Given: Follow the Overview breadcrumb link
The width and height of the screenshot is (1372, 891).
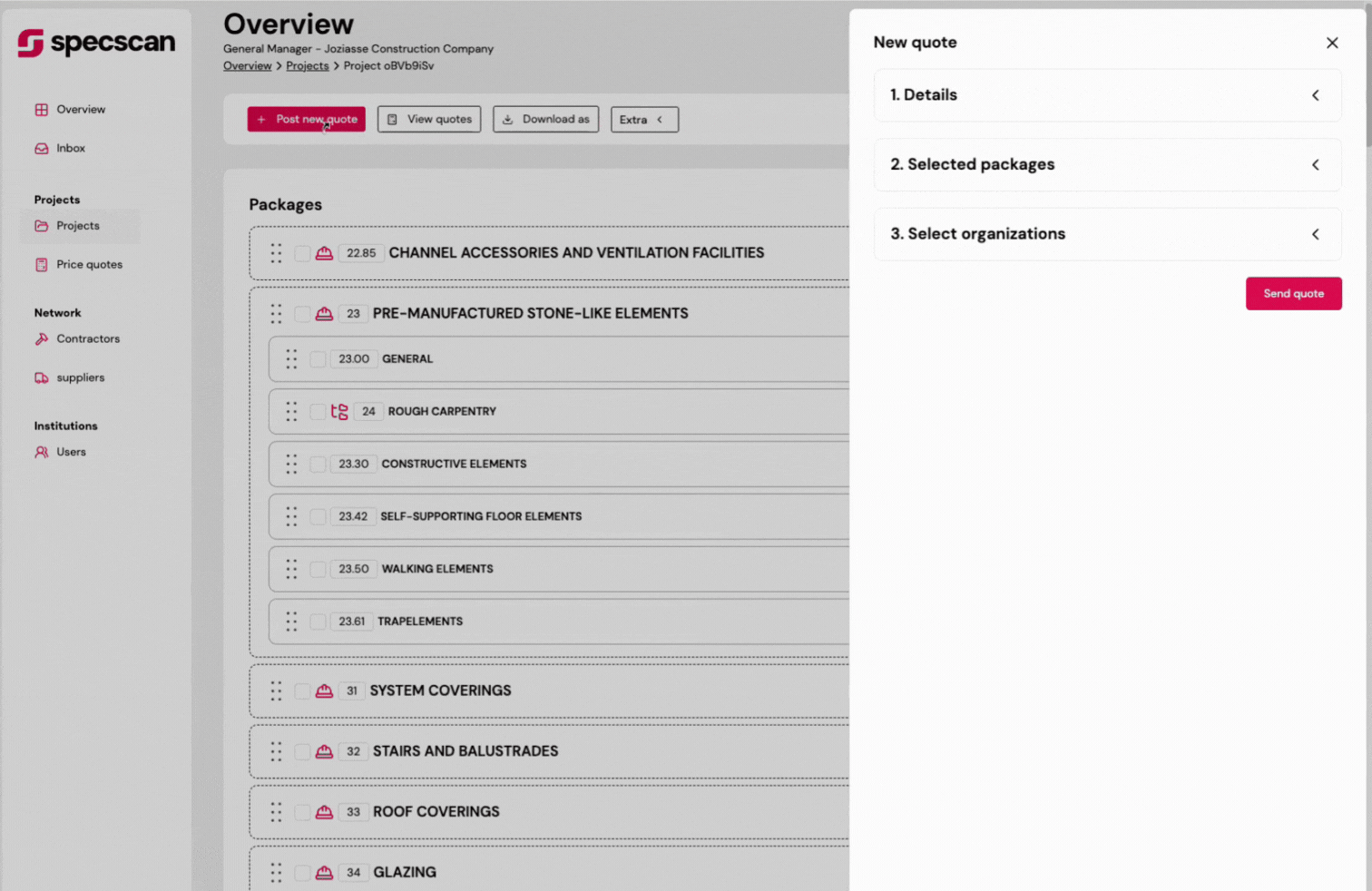Looking at the screenshot, I should coord(247,66).
